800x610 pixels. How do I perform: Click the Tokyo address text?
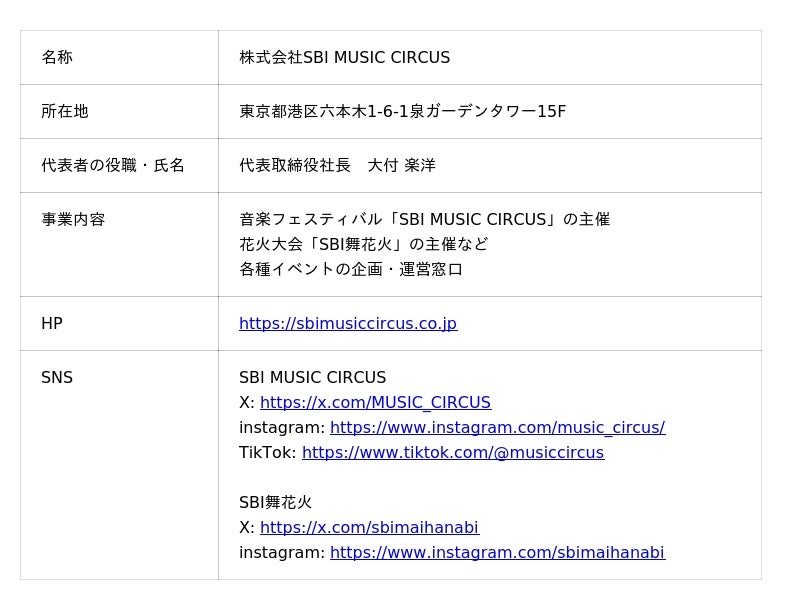coord(402,112)
